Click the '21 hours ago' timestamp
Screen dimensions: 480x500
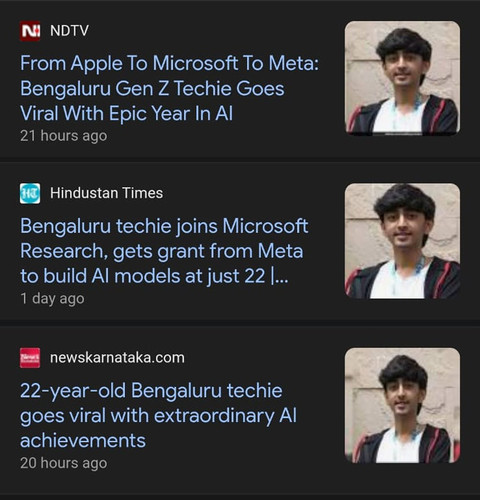63,136
